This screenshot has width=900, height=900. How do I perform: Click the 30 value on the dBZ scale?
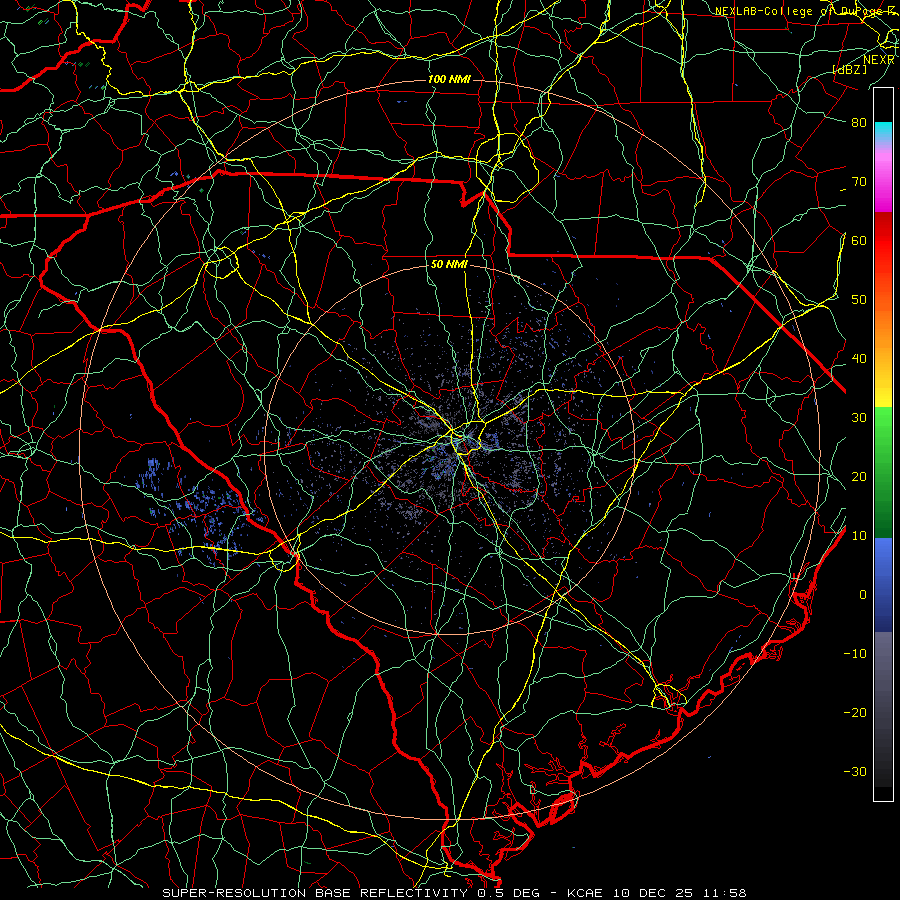(859, 417)
